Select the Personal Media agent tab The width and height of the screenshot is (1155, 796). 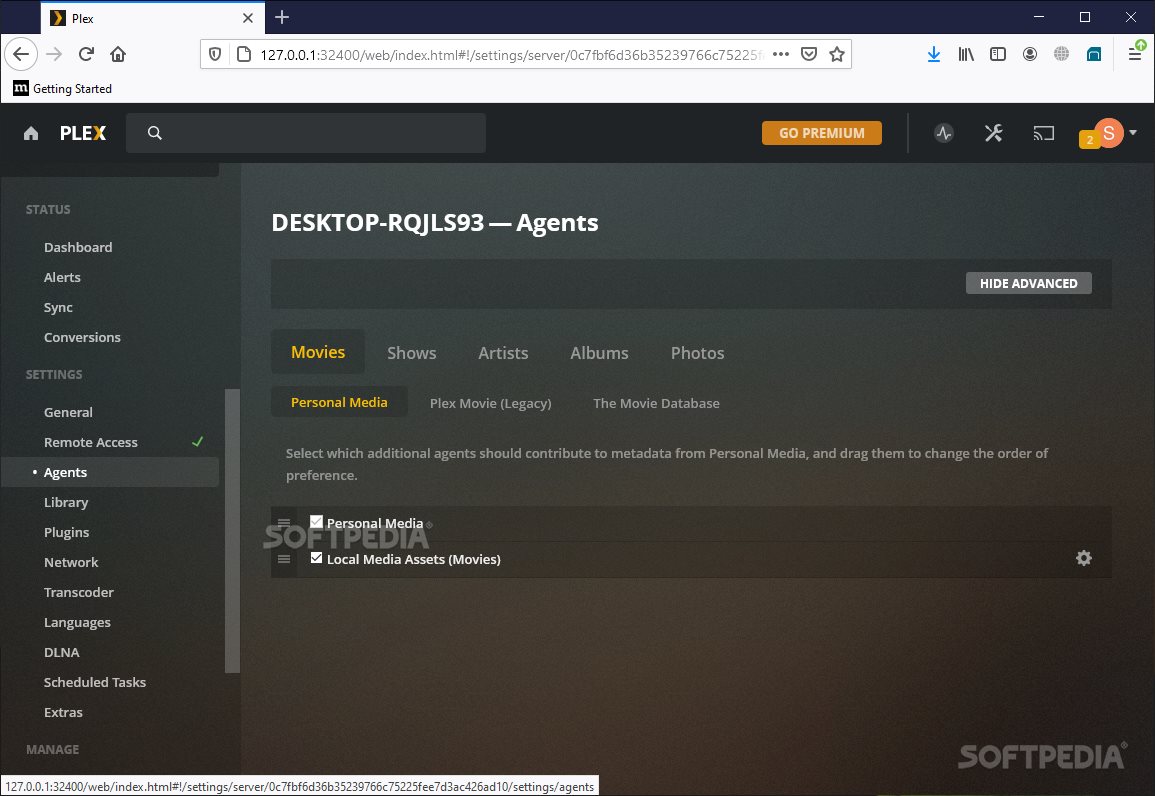(x=339, y=402)
